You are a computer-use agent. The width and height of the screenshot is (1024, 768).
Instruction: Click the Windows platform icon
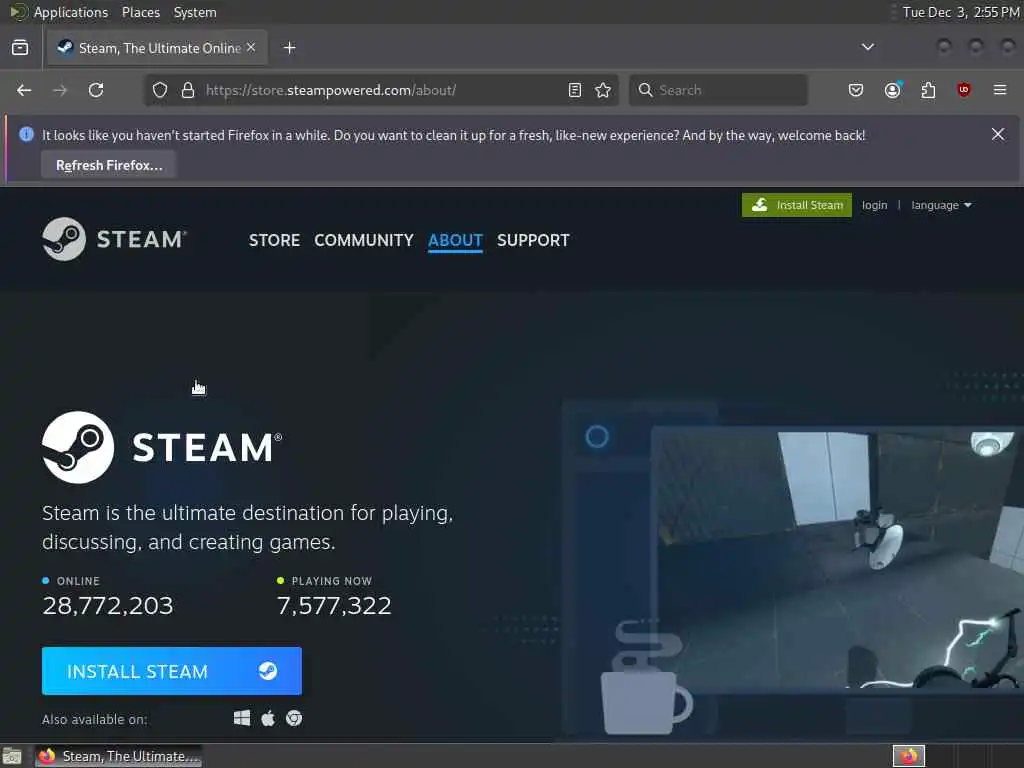(242, 718)
